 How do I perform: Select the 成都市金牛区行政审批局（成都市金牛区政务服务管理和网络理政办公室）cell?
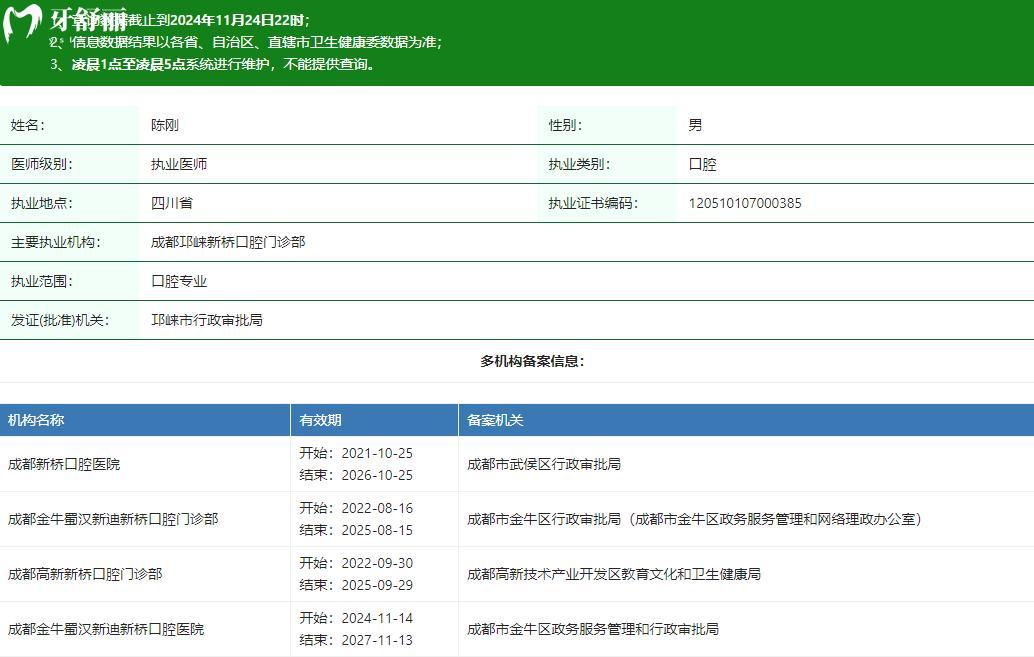pyautogui.click(x=694, y=518)
